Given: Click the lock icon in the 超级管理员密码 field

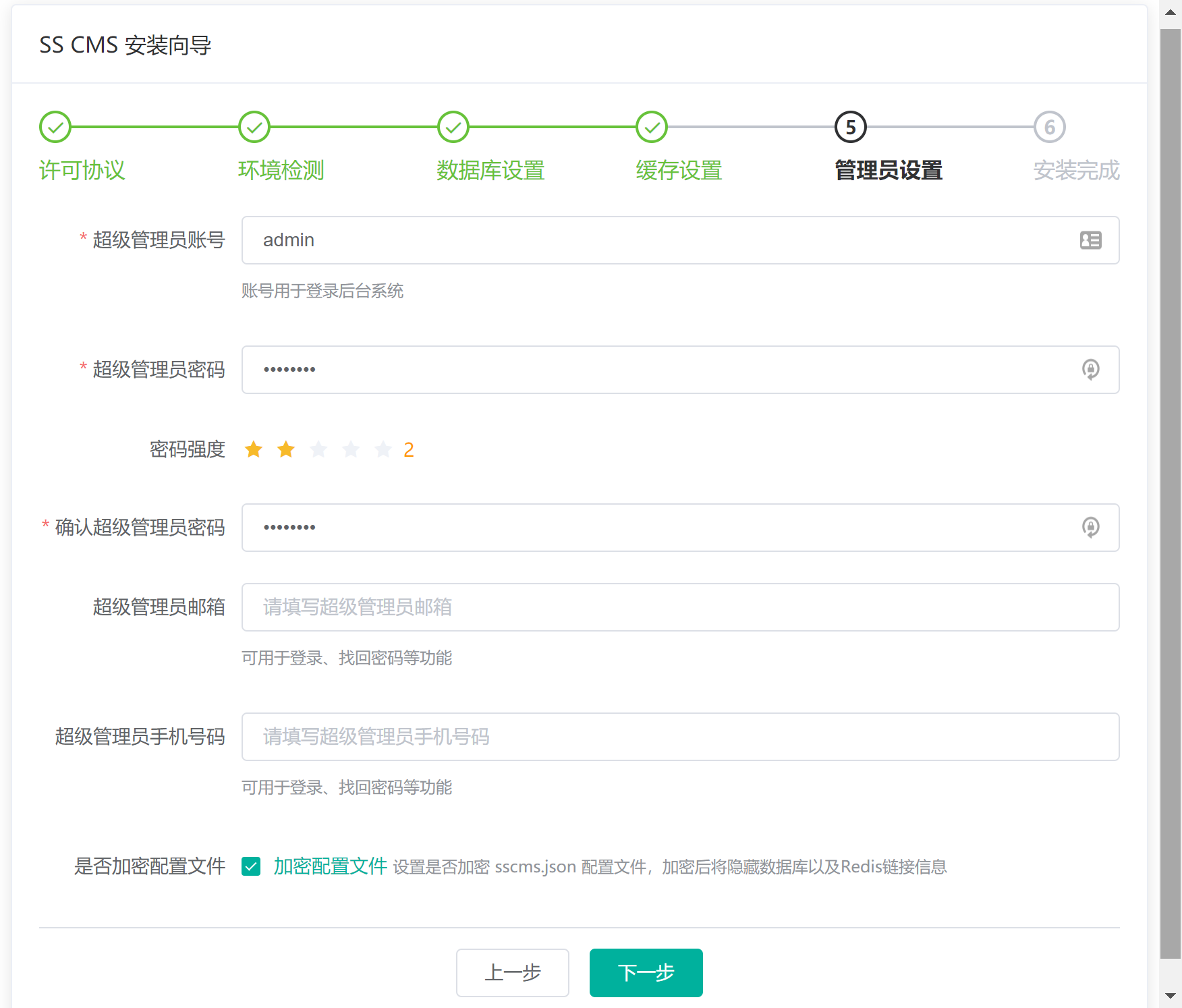Looking at the screenshot, I should click(1092, 370).
